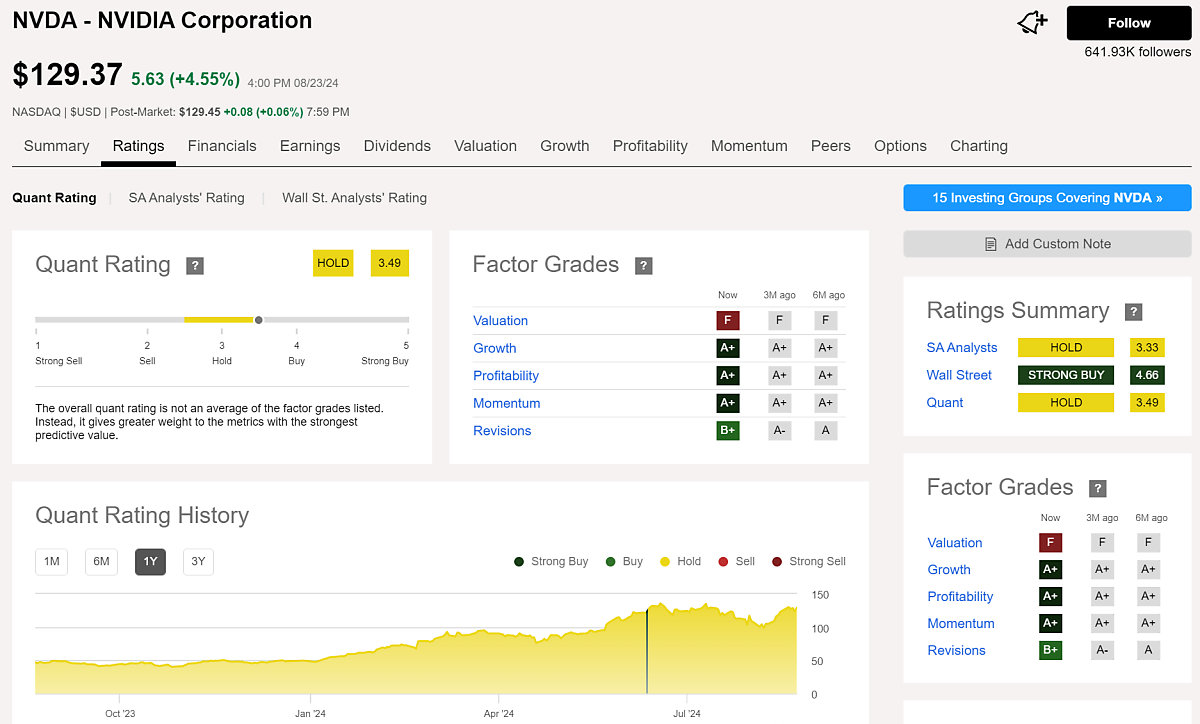Open SA Analysts link in Ratings Summary
This screenshot has width=1200, height=724.
click(962, 348)
